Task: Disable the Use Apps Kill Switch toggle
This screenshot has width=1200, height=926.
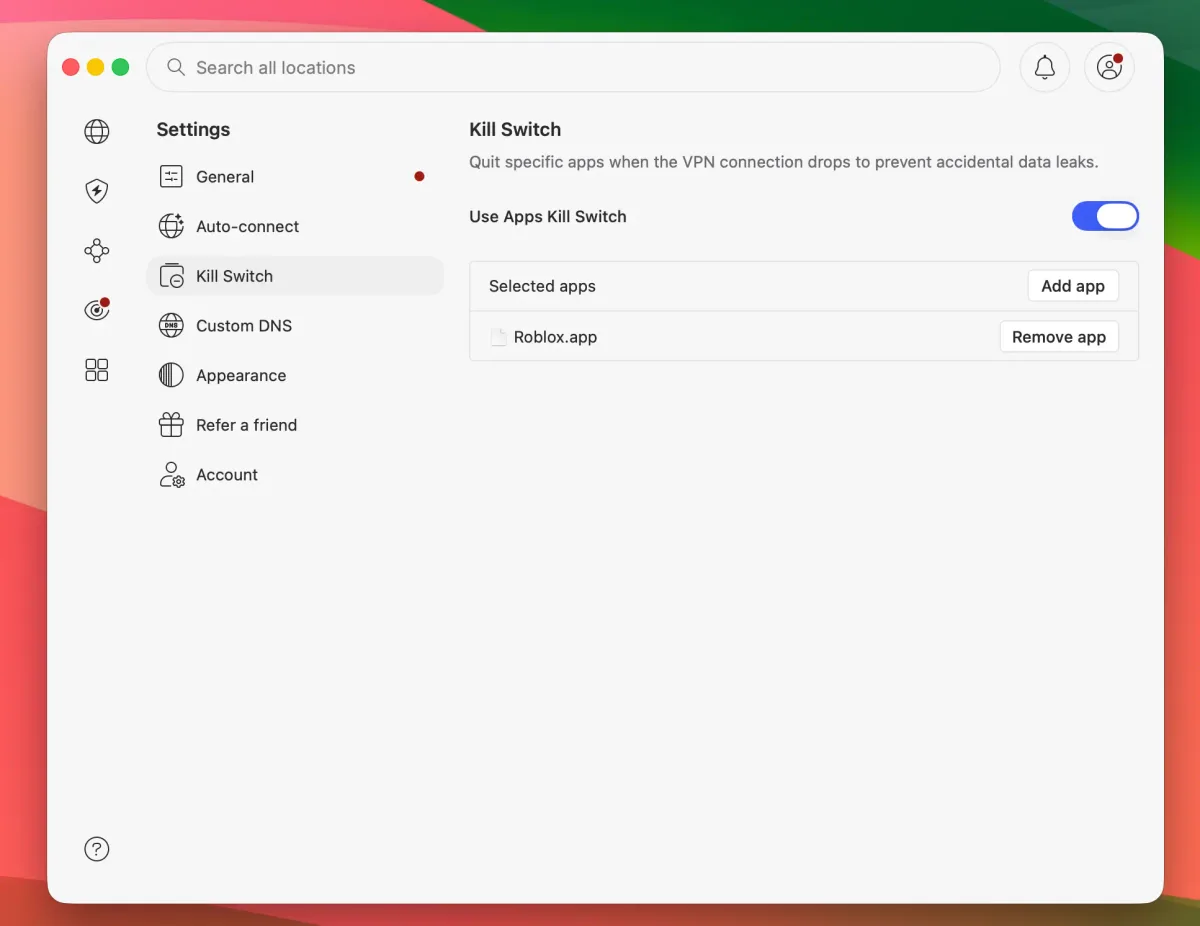Action: pyautogui.click(x=1105, y=216)
